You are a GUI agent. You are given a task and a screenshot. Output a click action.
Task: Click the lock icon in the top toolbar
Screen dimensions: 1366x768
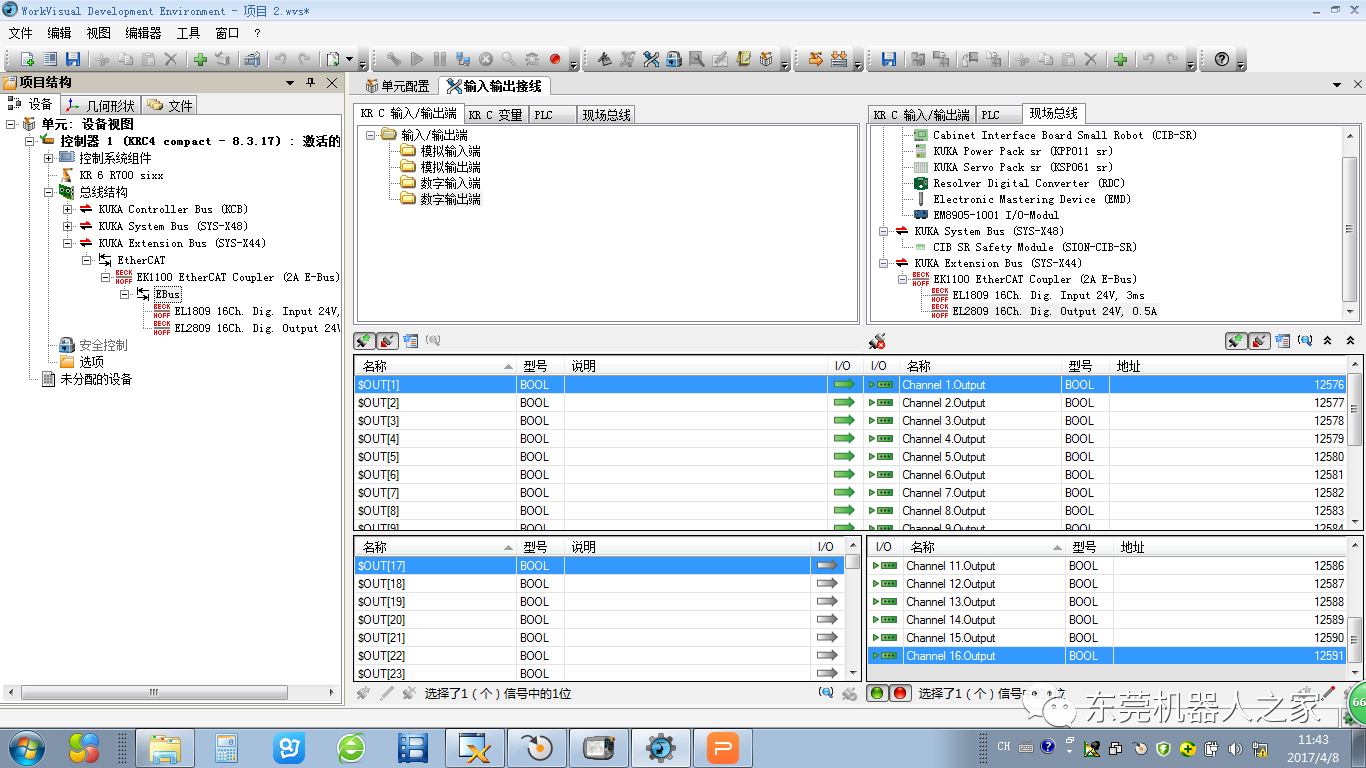[674, 60]
